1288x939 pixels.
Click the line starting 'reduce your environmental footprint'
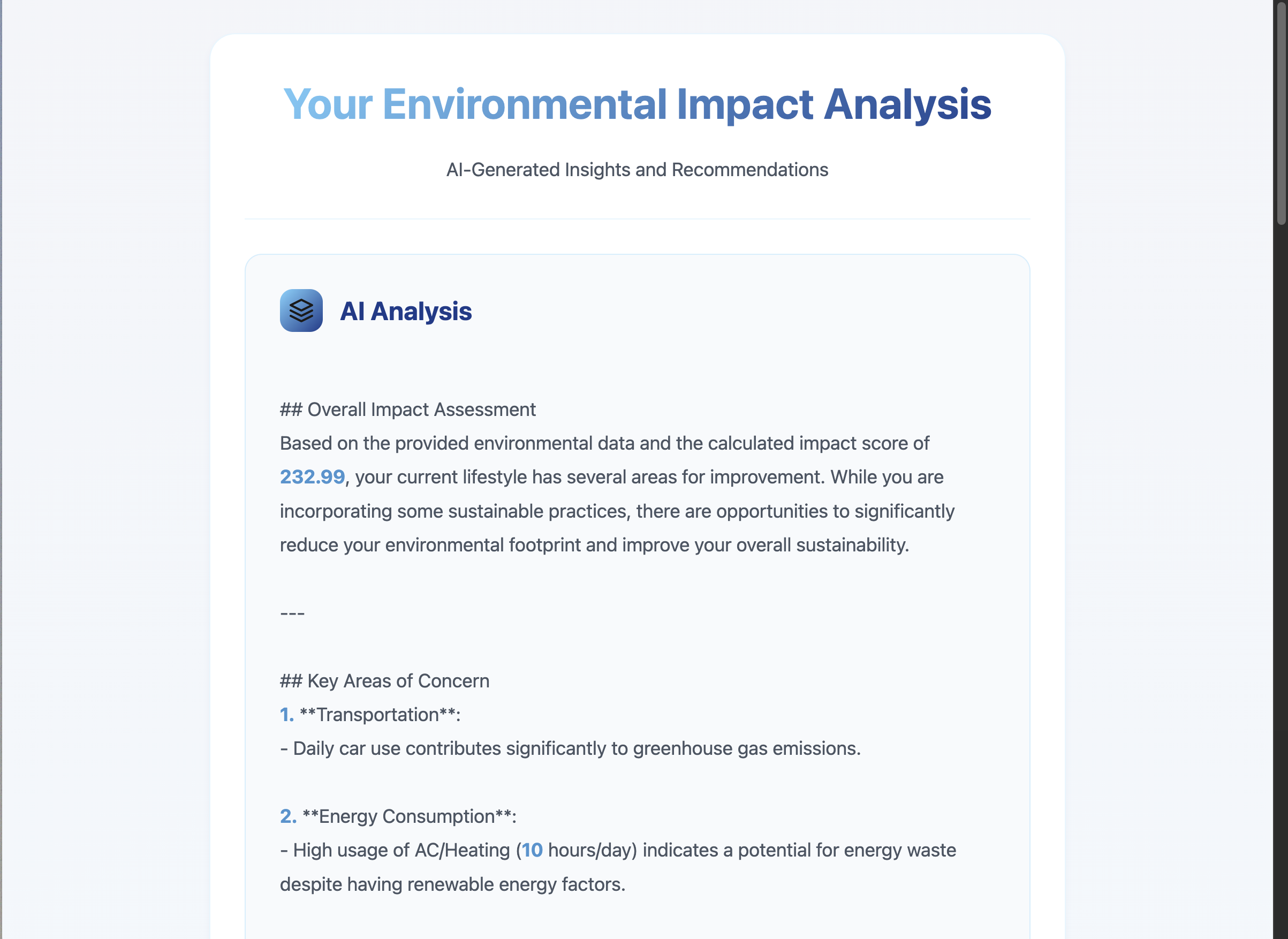click(594, 545)
